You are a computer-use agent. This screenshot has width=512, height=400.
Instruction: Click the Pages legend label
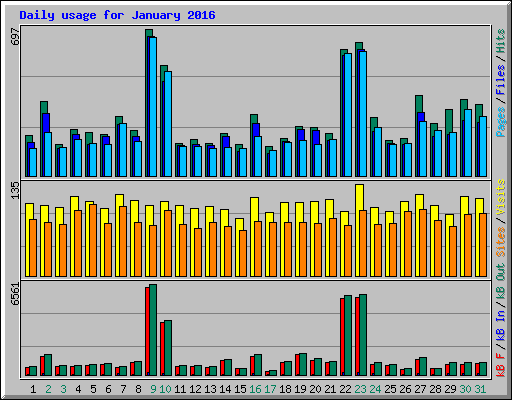(x=501, y=122)
